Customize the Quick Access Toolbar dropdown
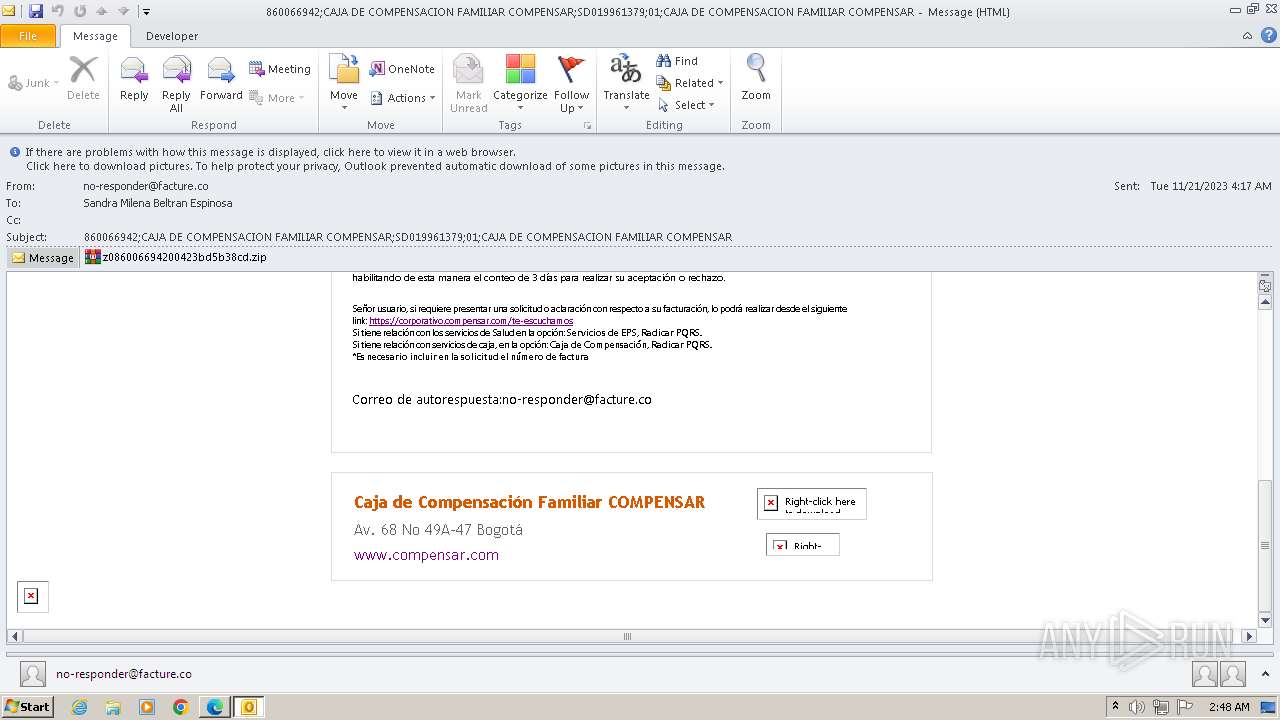The image size is (1280, 720). tap(146, 12)
